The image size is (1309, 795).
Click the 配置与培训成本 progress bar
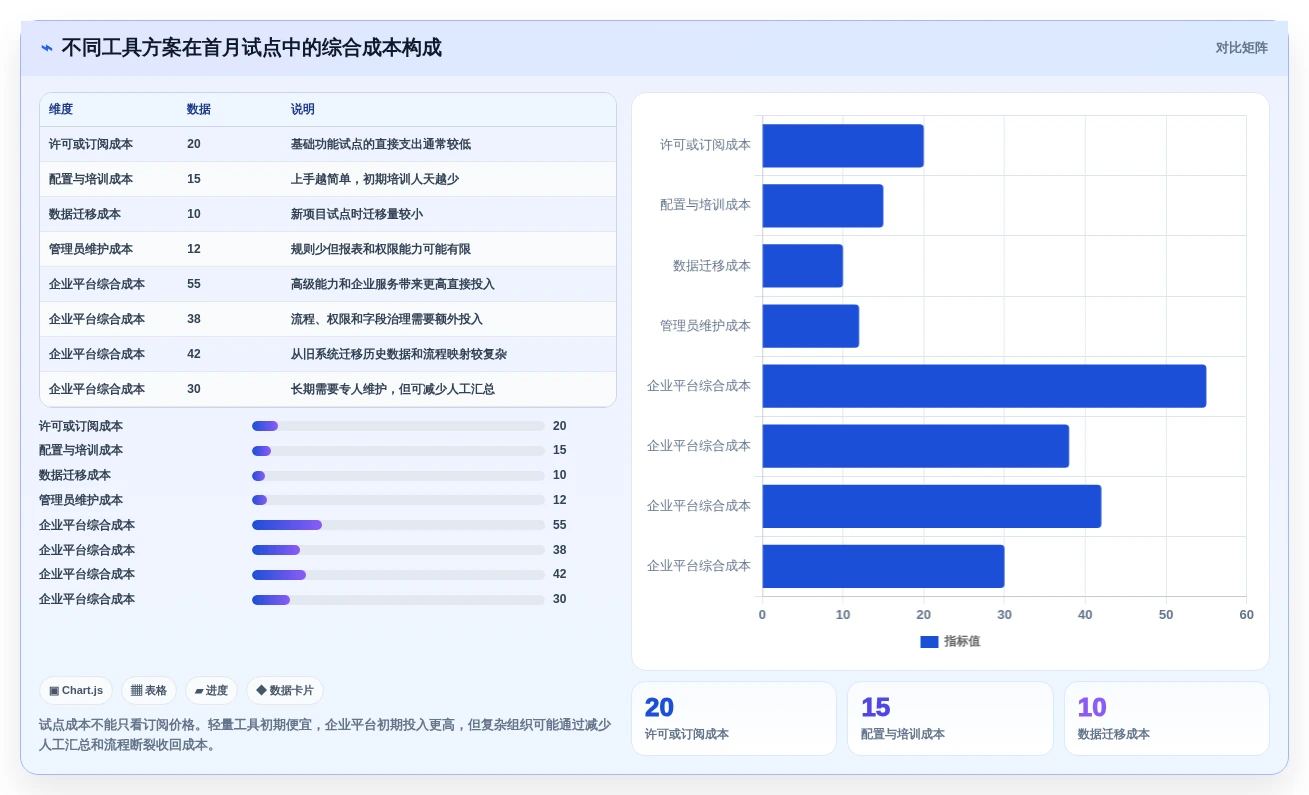(398, 451)
